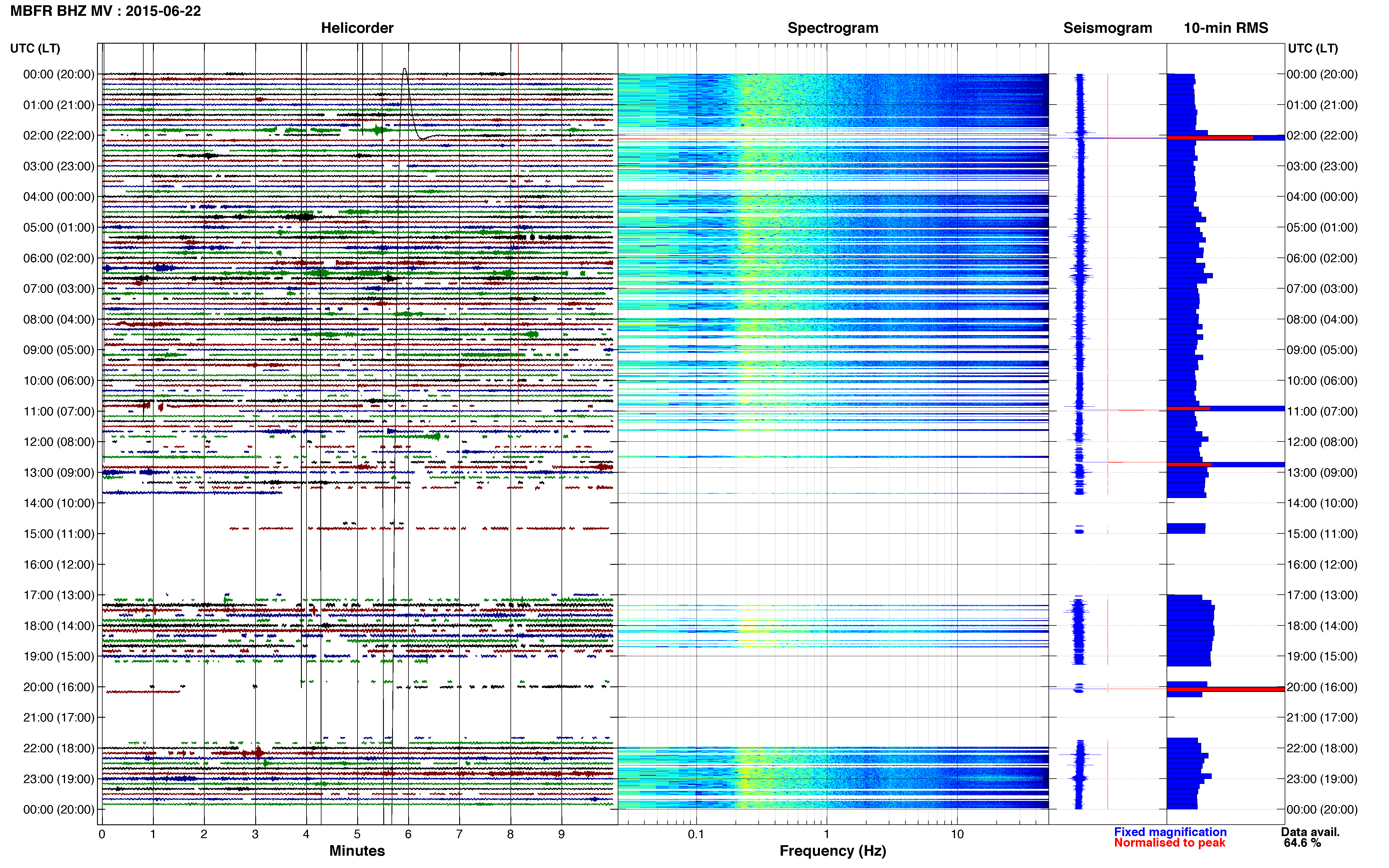Image resolution: width=1389 pixels, height=868 pixels.
Task: Select left time label '11:00 (07:00)'
Action: (x=59, y=411)
